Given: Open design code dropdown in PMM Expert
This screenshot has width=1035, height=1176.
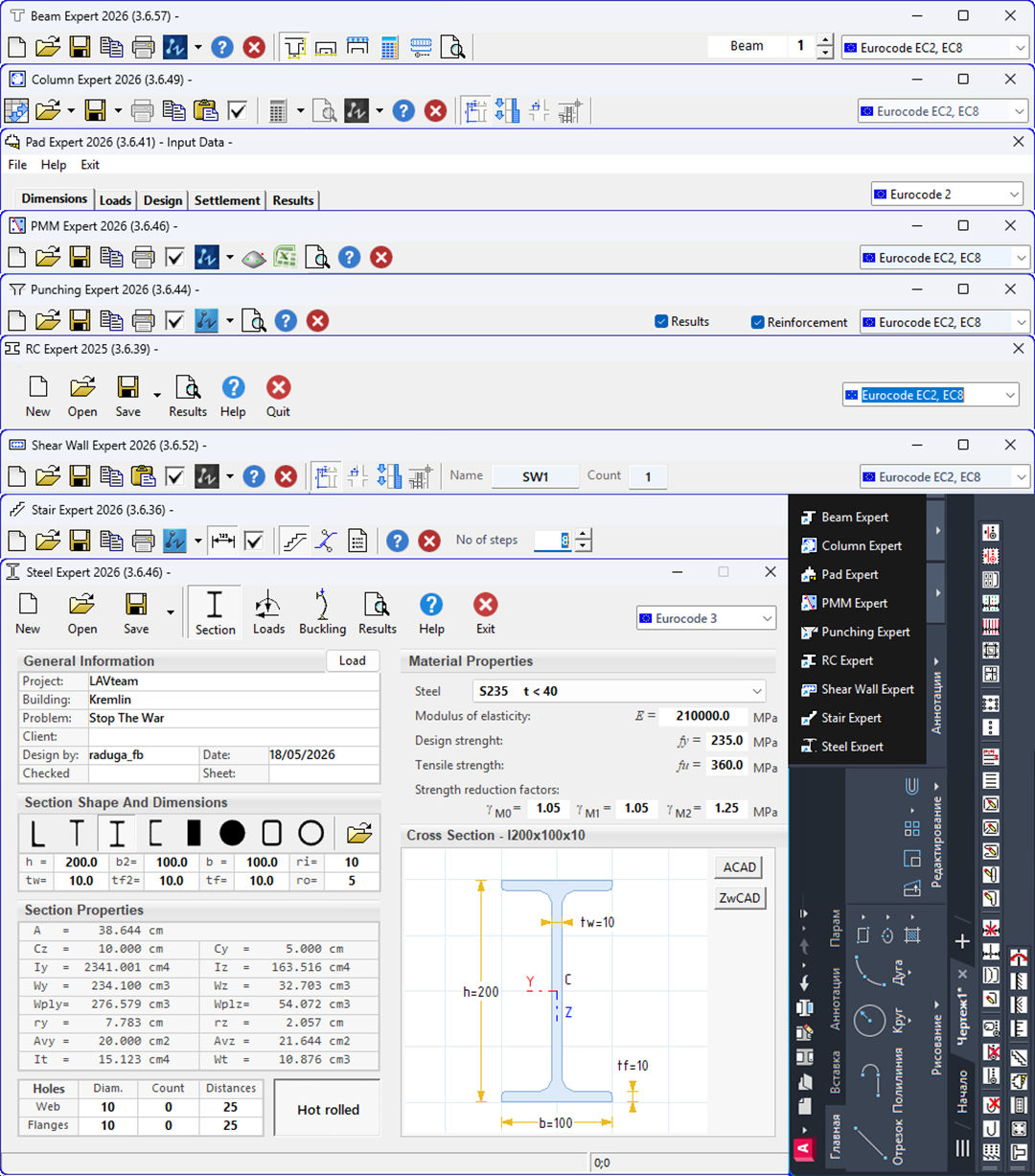Looking at the screenshot, I should tap(944, 258).
